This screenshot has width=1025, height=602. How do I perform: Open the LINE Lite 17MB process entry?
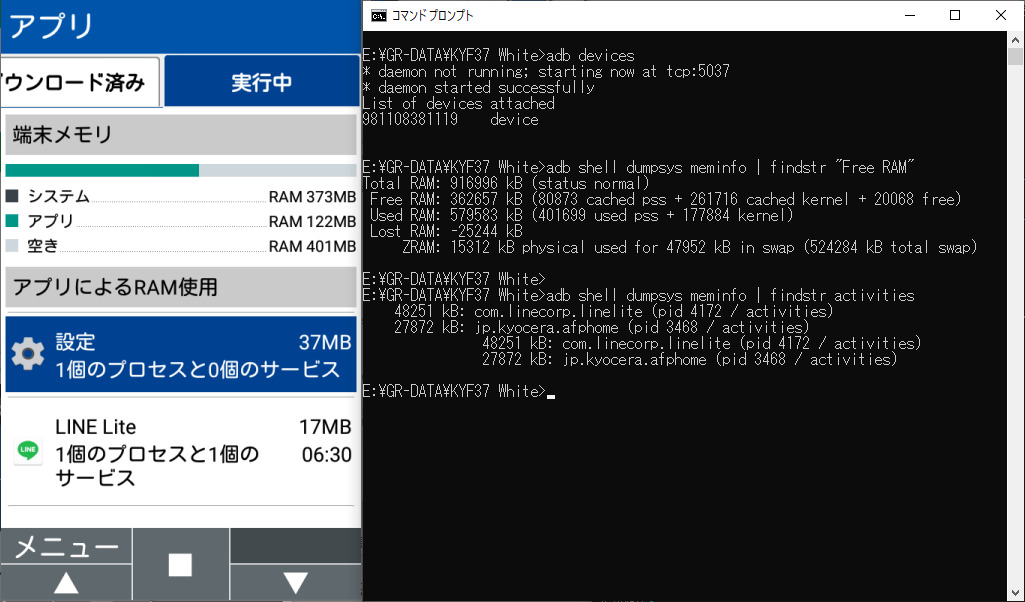pos(200,452)
